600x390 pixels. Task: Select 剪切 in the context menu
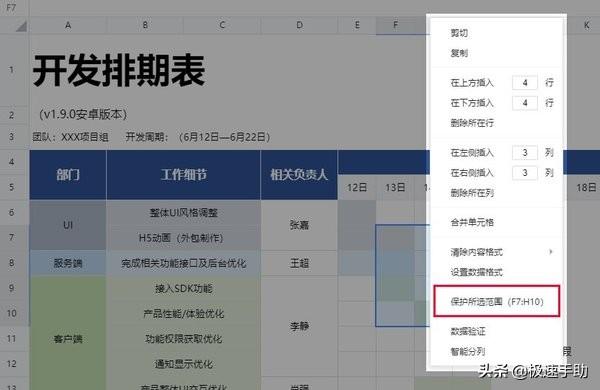coord(459,33)
